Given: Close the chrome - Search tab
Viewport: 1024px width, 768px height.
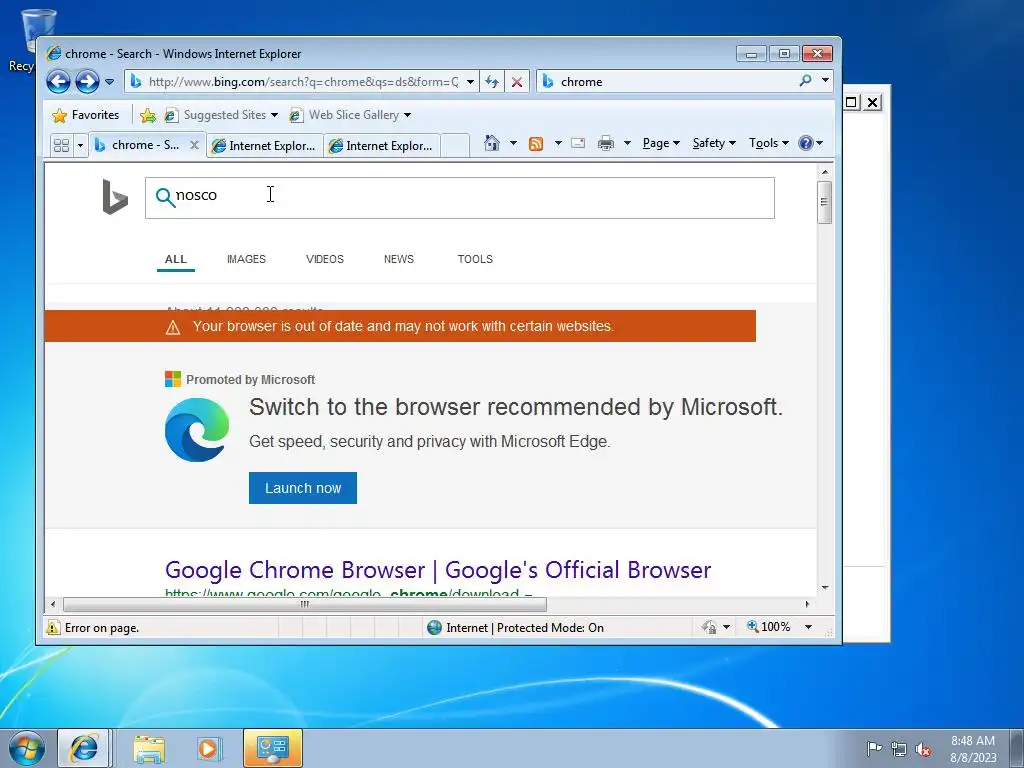Looking at the screenshot, I should tap(194, 145).
